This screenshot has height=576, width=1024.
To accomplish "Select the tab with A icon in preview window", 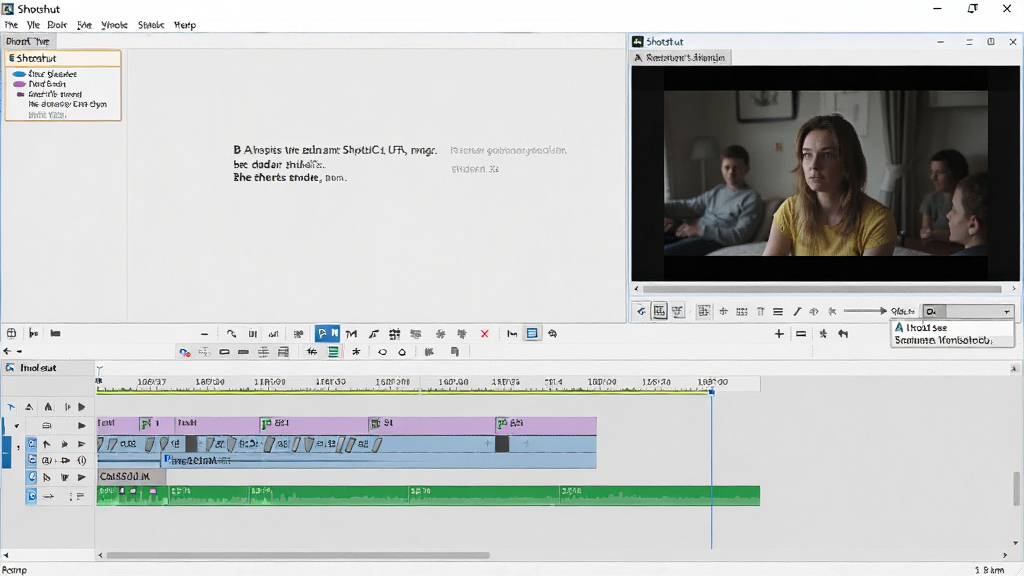I will (x=680, y=57).
